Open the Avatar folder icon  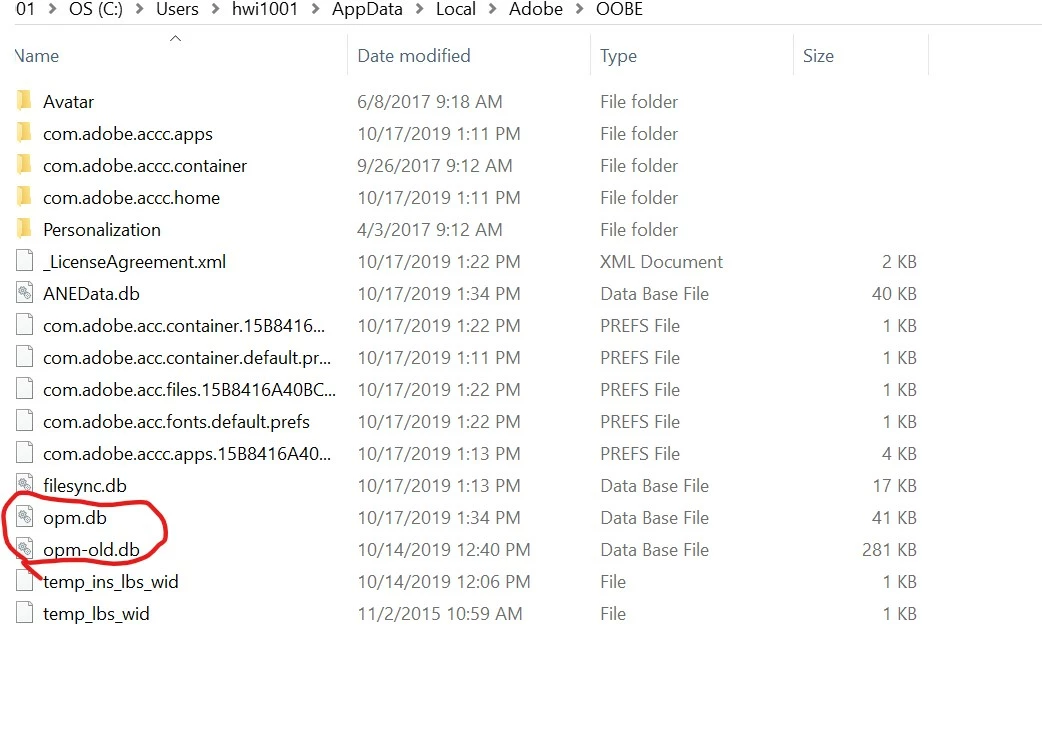[x=24, y=101]
